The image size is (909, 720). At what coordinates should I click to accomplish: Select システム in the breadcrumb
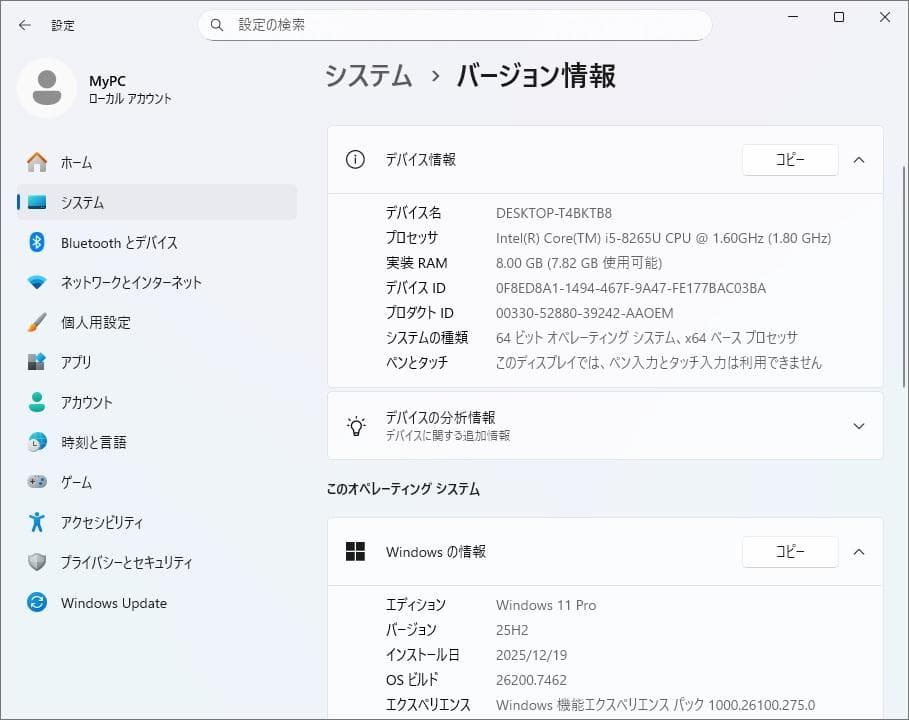(367, 75)
